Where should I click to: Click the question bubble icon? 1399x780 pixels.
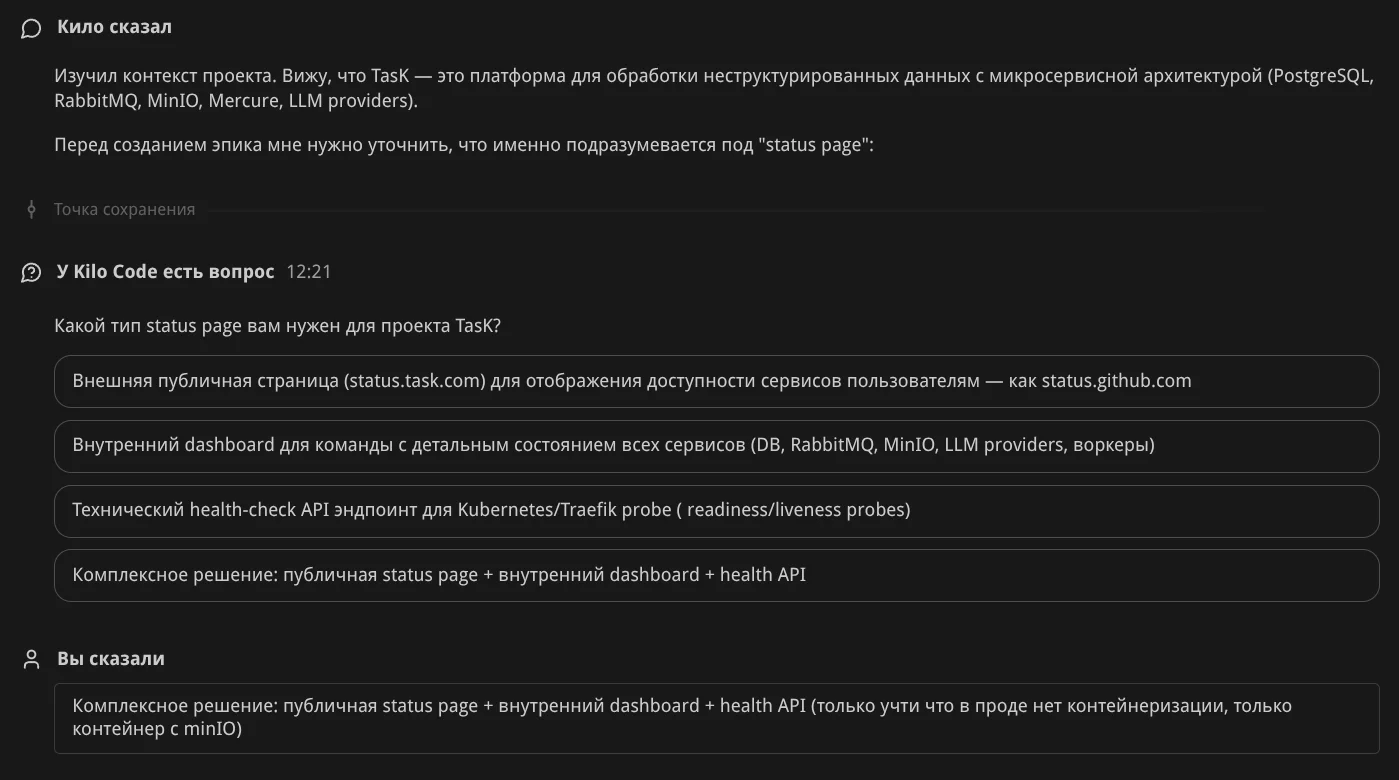pos(31,272)
